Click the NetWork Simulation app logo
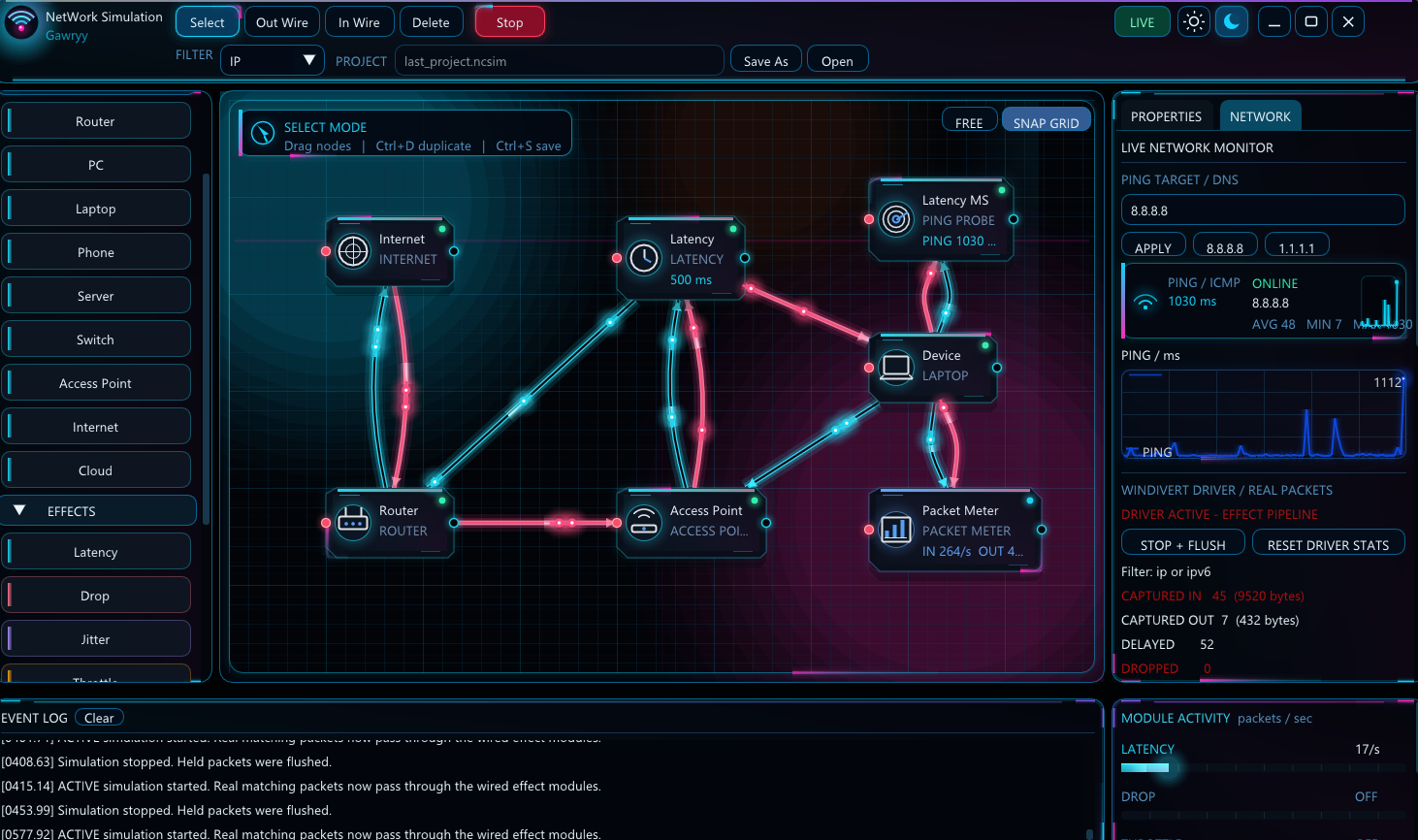 (21, 22)
